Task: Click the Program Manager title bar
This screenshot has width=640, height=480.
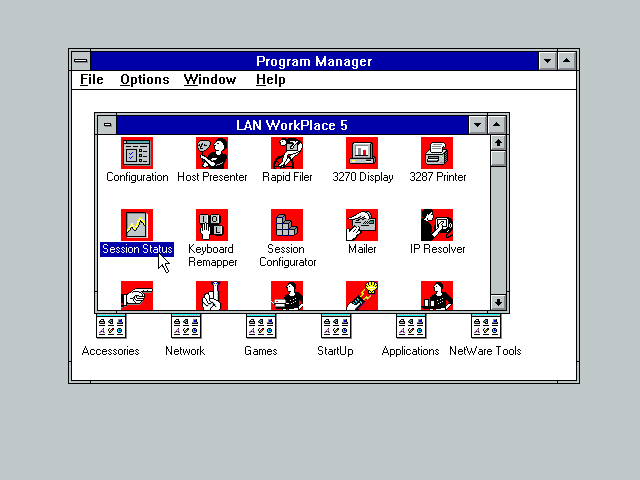Action: tap(314, 61)
